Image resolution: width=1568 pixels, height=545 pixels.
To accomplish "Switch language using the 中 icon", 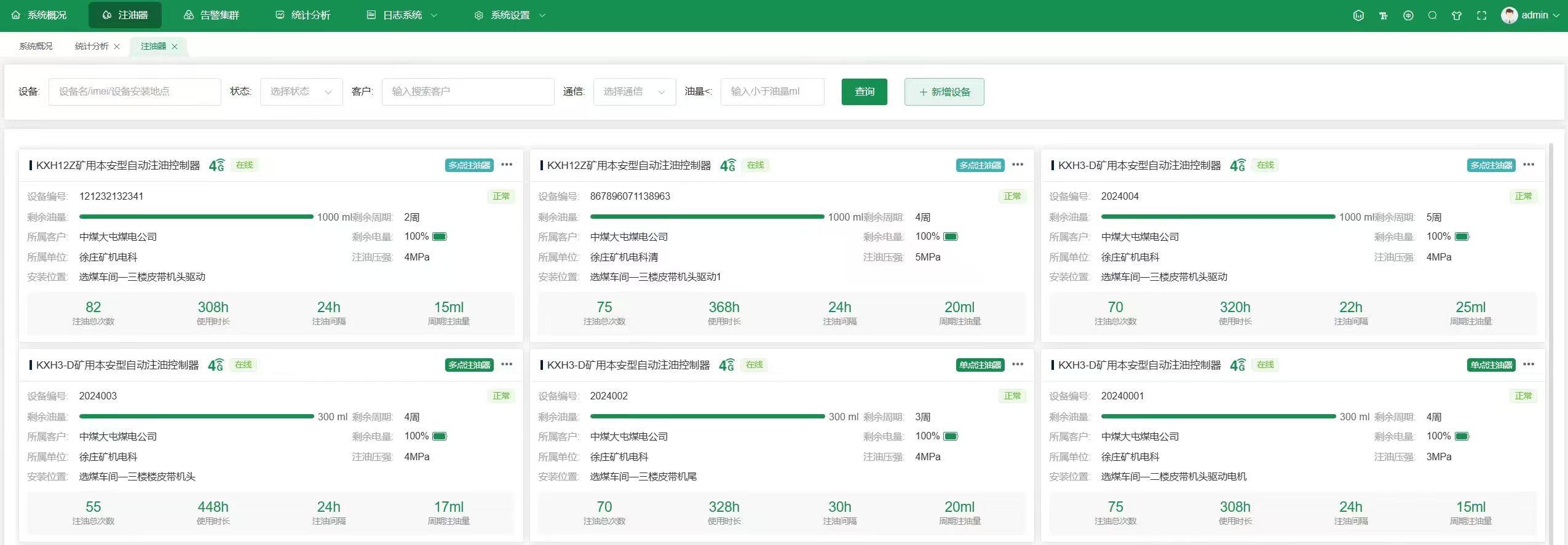I will pos(1408,15).
